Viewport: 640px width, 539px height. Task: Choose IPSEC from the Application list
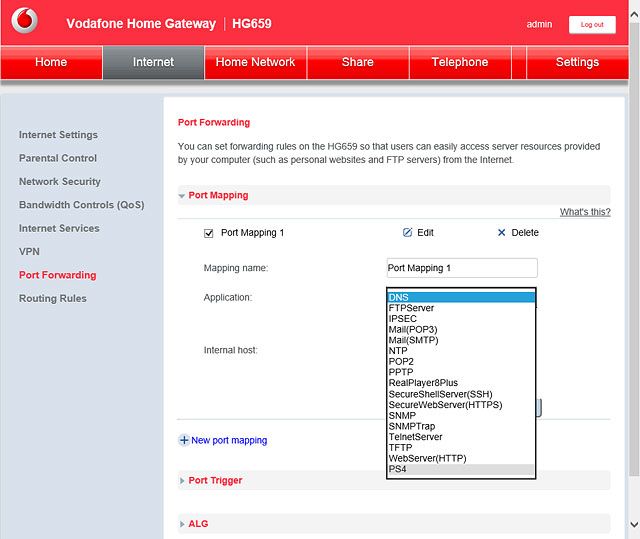[460, 319]
